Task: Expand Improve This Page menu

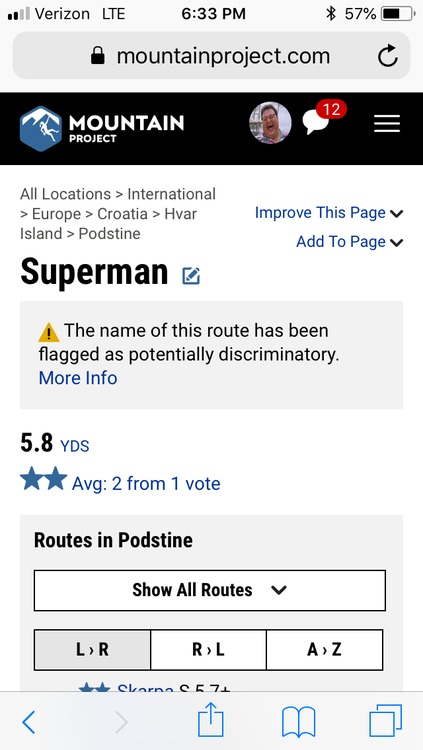Action: pos(329,213)
